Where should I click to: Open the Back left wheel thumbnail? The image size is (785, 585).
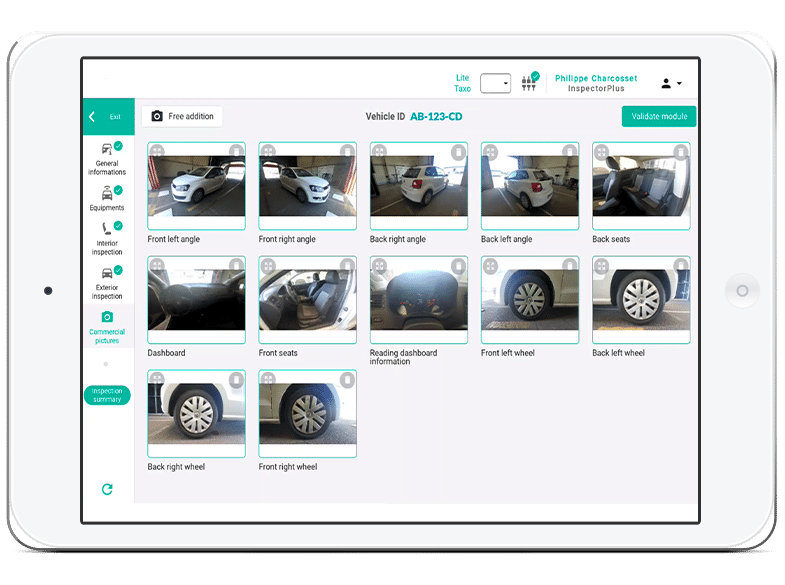pyautogui.click(x=641, y=300)
